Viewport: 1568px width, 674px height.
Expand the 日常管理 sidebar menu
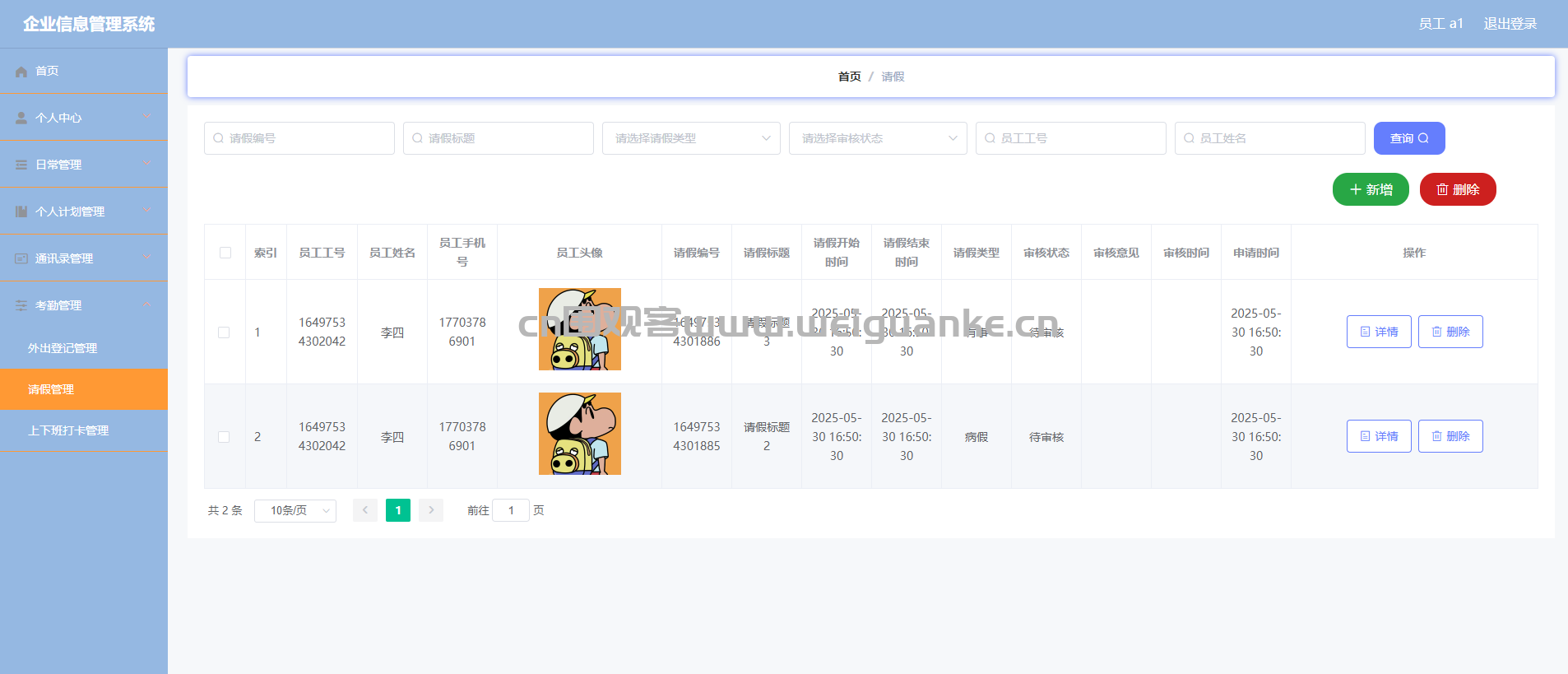[84, 165]
